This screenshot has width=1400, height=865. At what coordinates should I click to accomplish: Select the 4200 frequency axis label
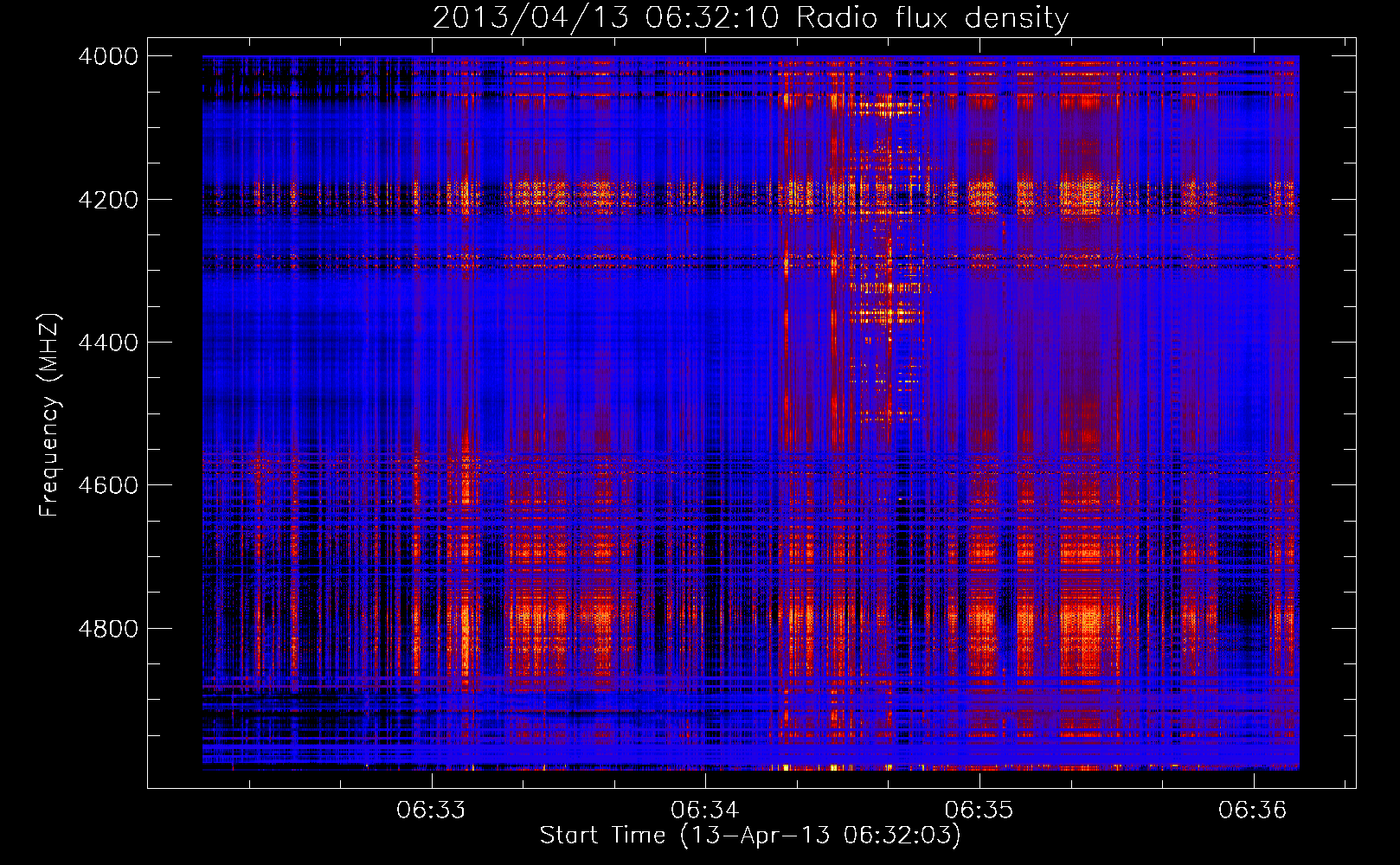pos(108,200)
